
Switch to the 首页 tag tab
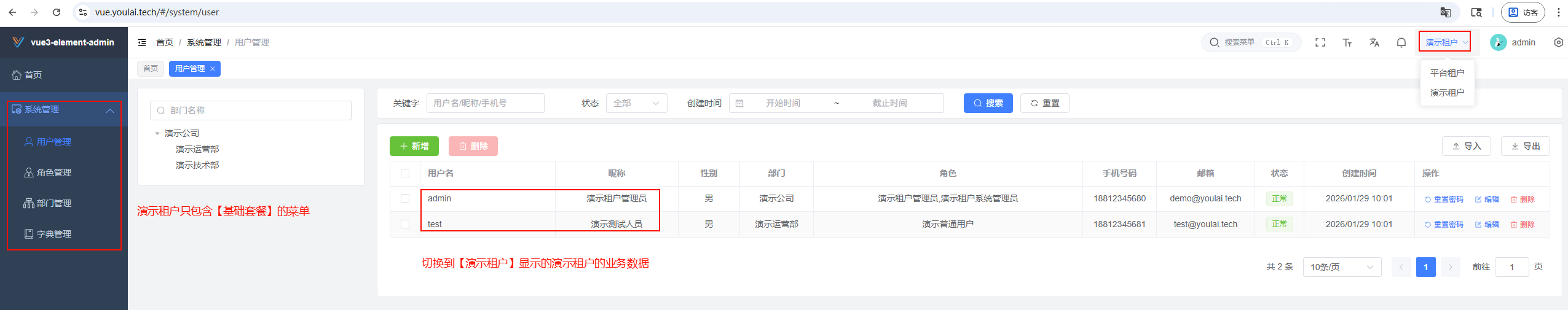(151, 69)
